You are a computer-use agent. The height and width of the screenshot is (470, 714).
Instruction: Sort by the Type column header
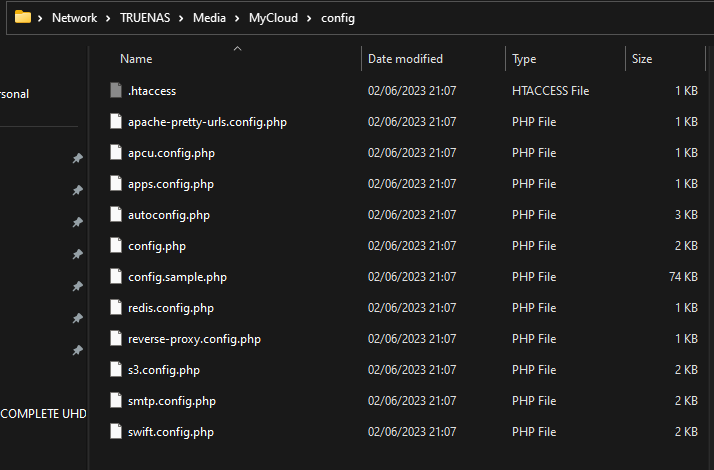click(x=524, y=59)
